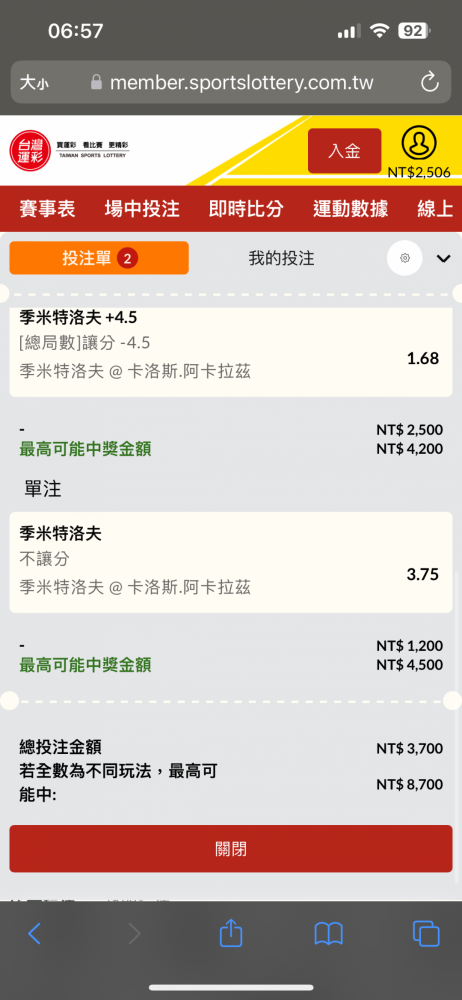Viewport: 462px width, 1000px height.
Task: Click the 入金 deposit button
Action: [x=345, y=151]
